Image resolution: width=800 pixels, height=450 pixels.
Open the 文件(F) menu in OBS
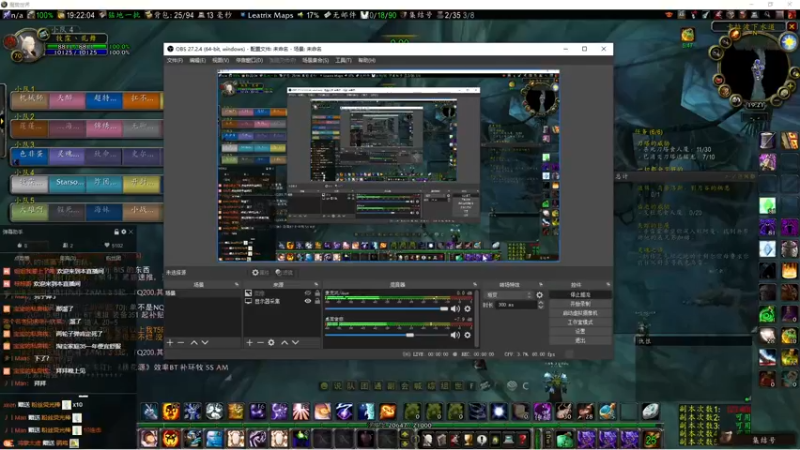[174, 60]
